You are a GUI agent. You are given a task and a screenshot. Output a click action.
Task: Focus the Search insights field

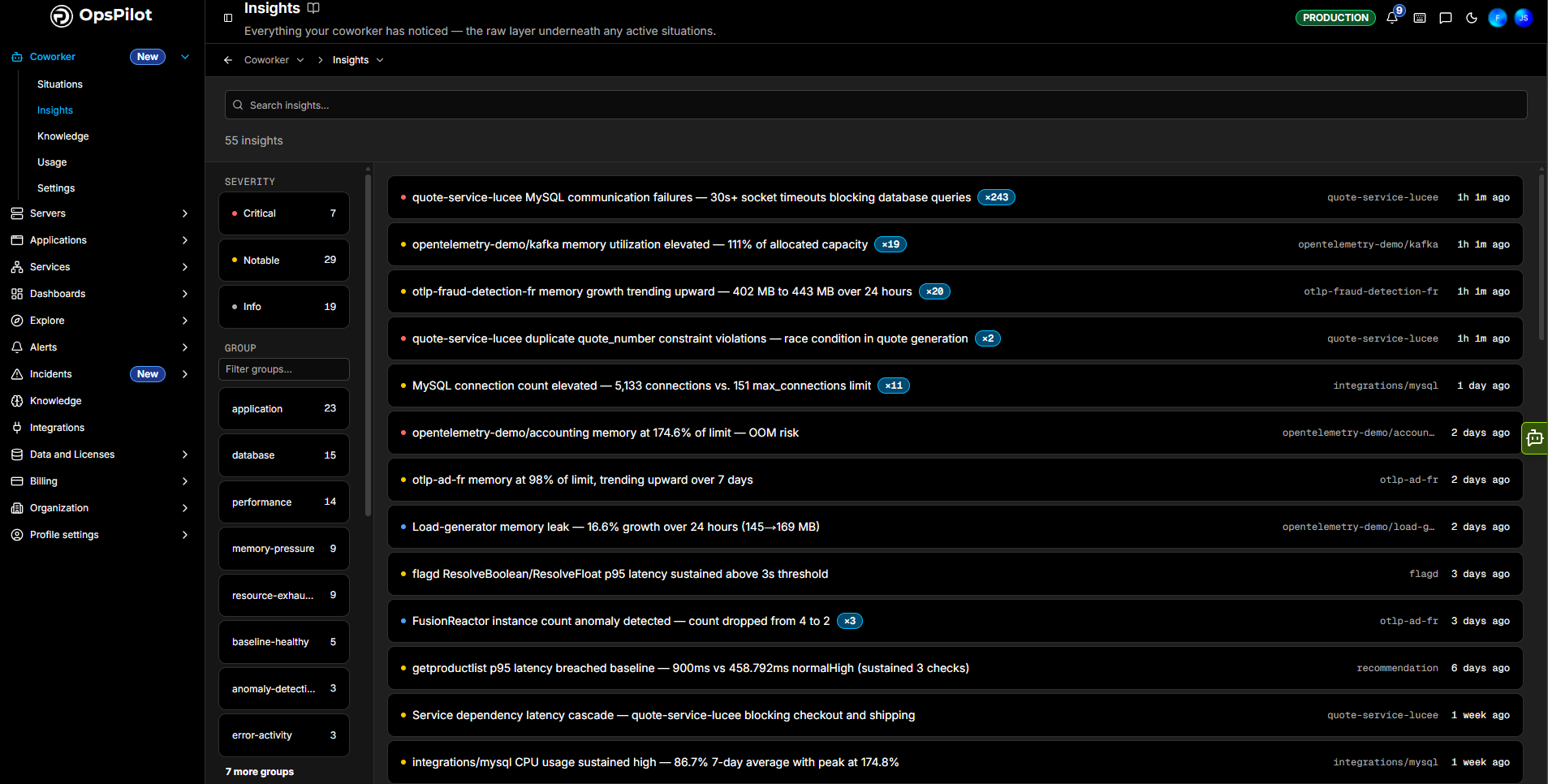click(x=876, y=105)
